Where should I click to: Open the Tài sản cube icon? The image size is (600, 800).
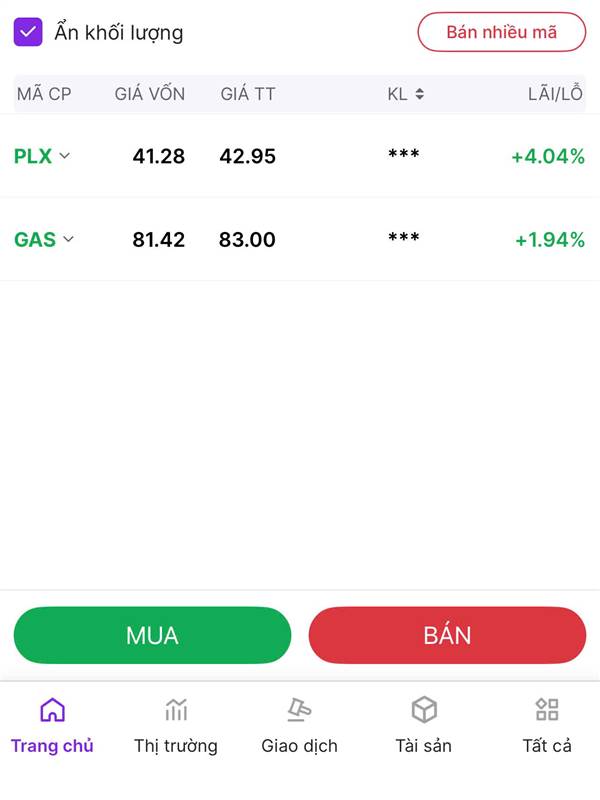(424, 711)
